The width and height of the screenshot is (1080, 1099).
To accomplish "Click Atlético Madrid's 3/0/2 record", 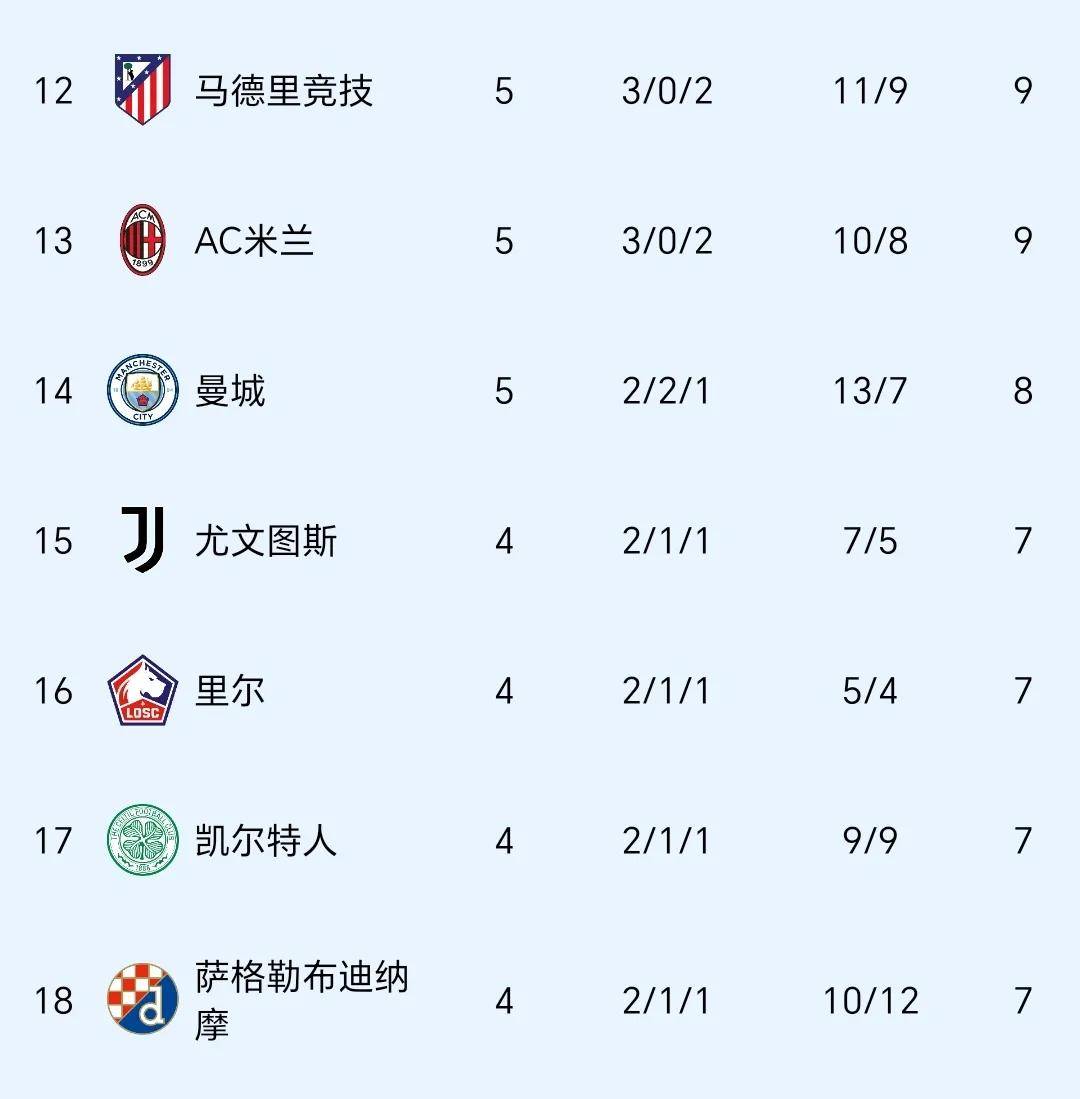I will click(667, 91).
